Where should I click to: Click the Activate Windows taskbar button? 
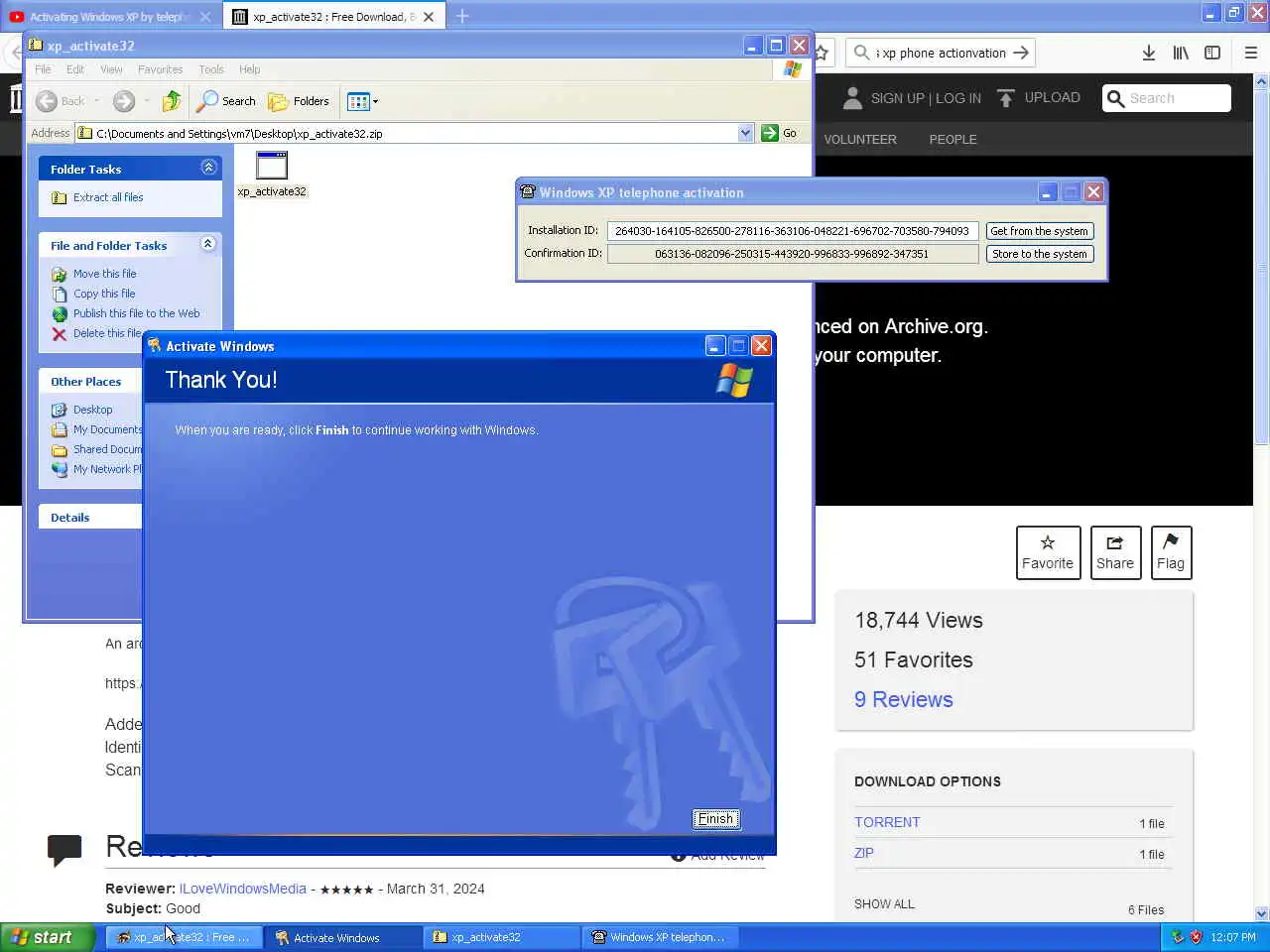pos(343,937)
